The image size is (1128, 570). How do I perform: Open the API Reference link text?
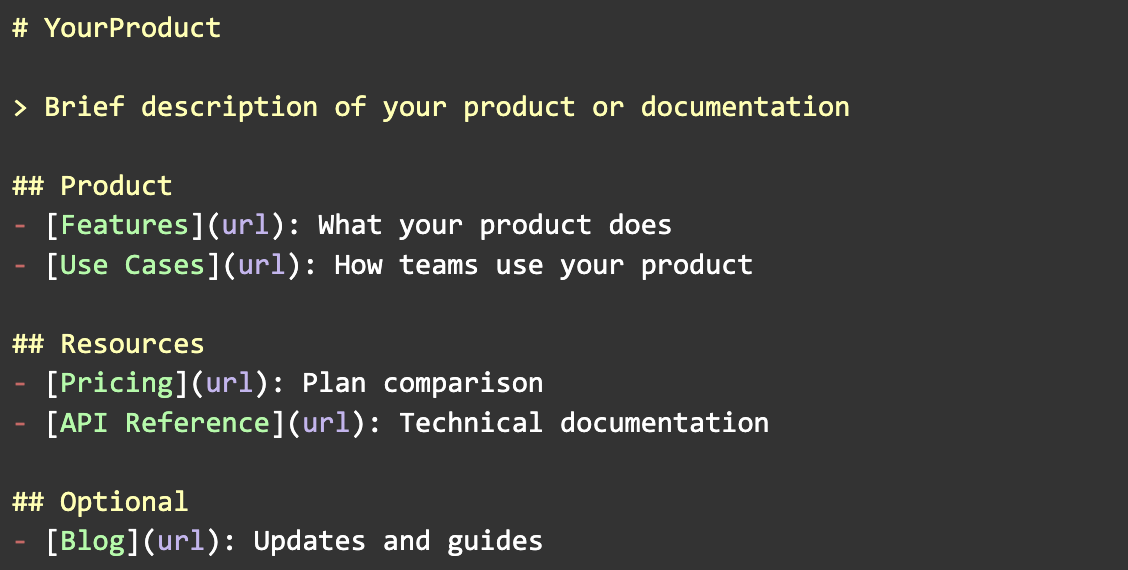pyautogui.click(x=164, y=423)
